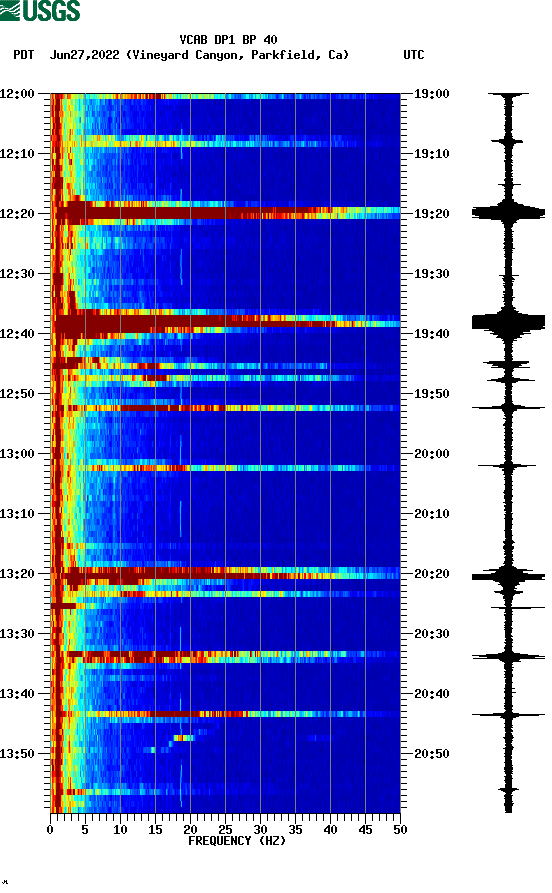The image size is (552, 893).
Task: Click the 'FREQUENCY (HZ)' axis title
Action: click(236, 841)
